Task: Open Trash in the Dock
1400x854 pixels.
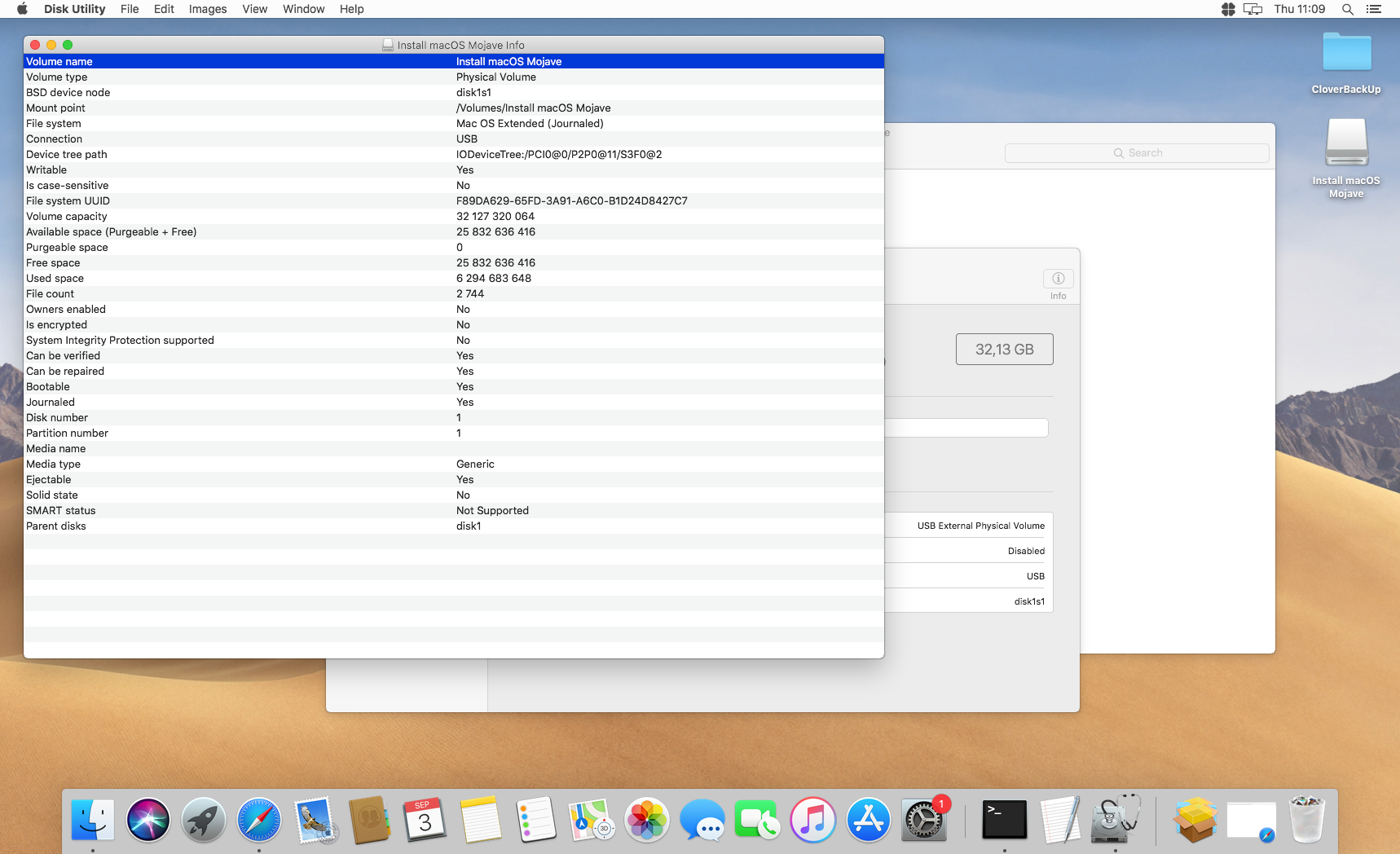Action: pyautogui.click(x=1306, y=820)
